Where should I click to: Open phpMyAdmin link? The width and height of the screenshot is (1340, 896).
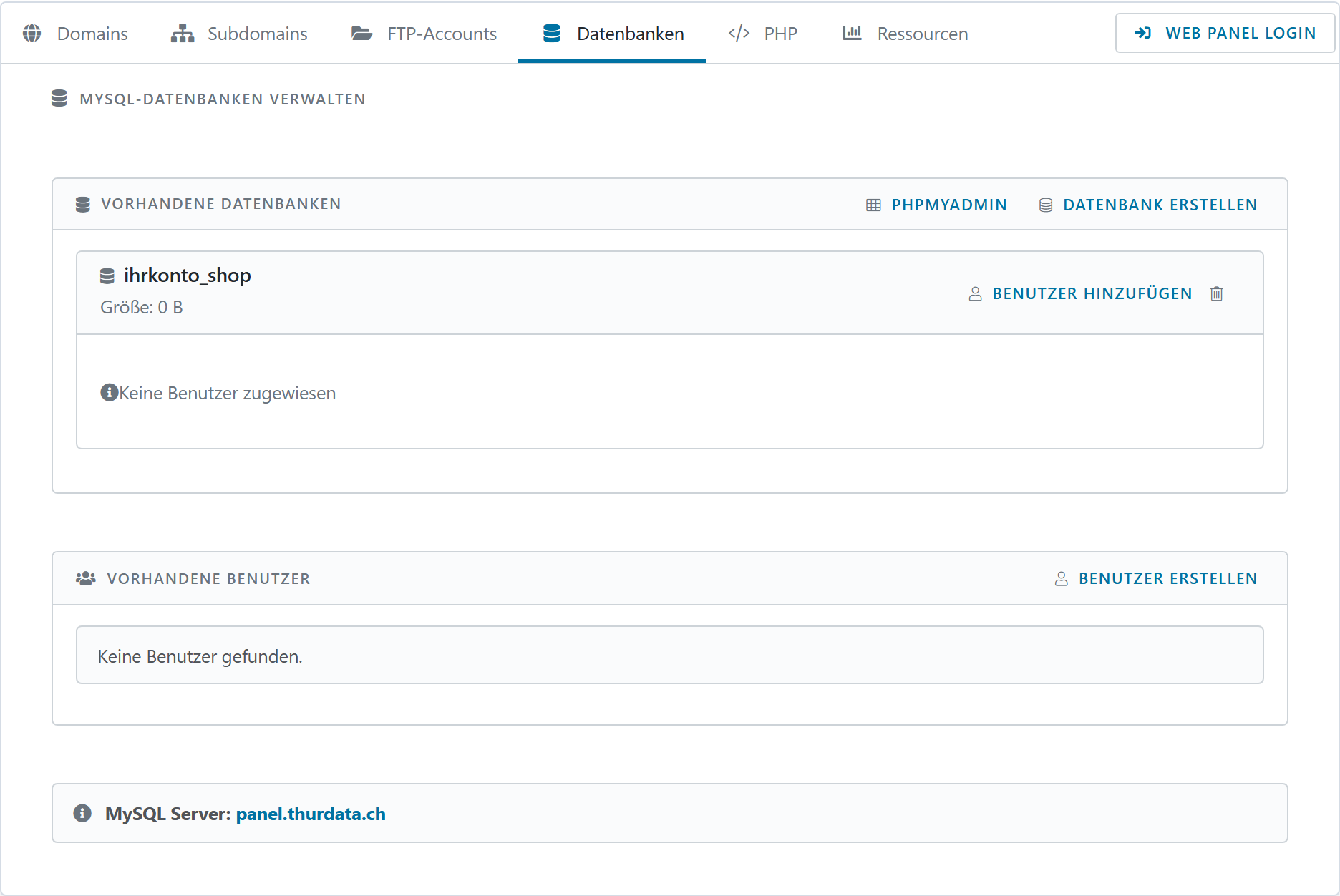[936, 205]
